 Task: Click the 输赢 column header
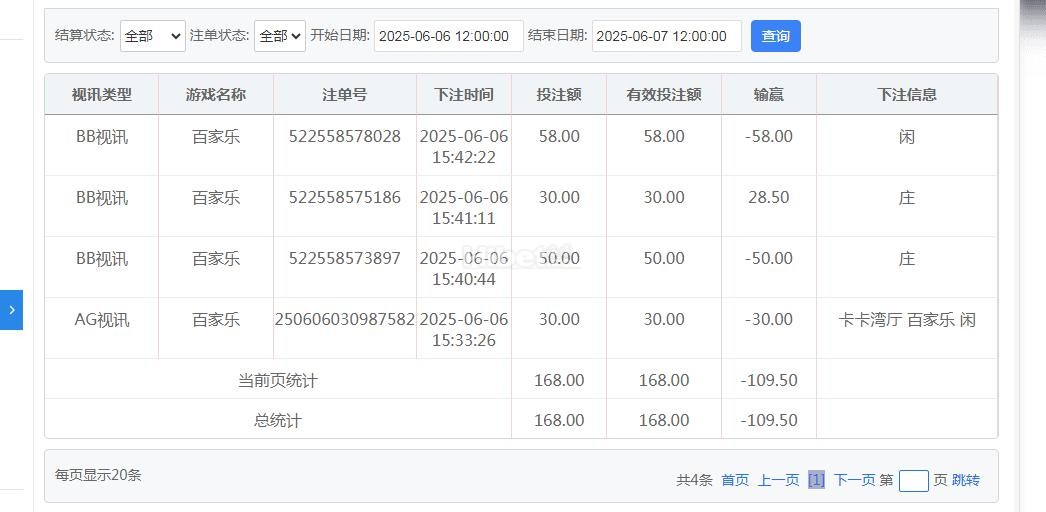coord(768,95)
